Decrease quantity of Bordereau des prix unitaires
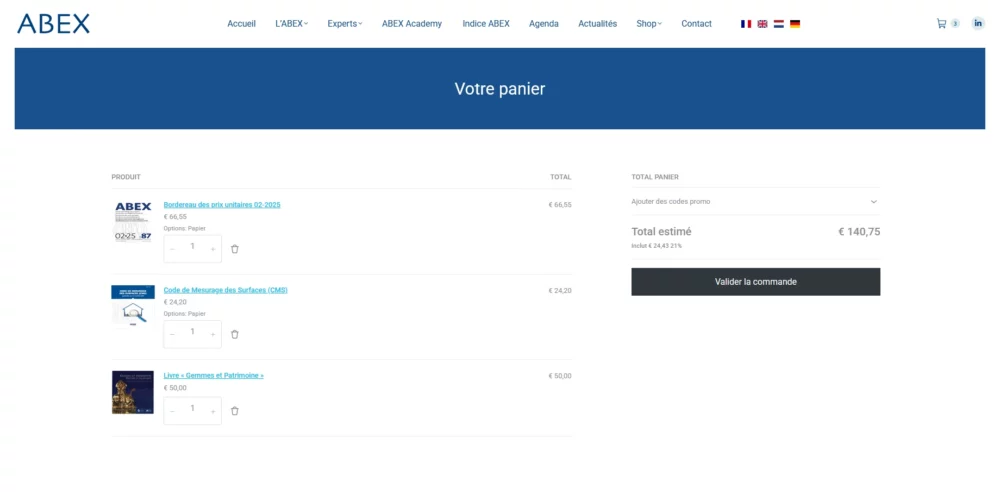1000x500 pixels. (x=172, y=249)
